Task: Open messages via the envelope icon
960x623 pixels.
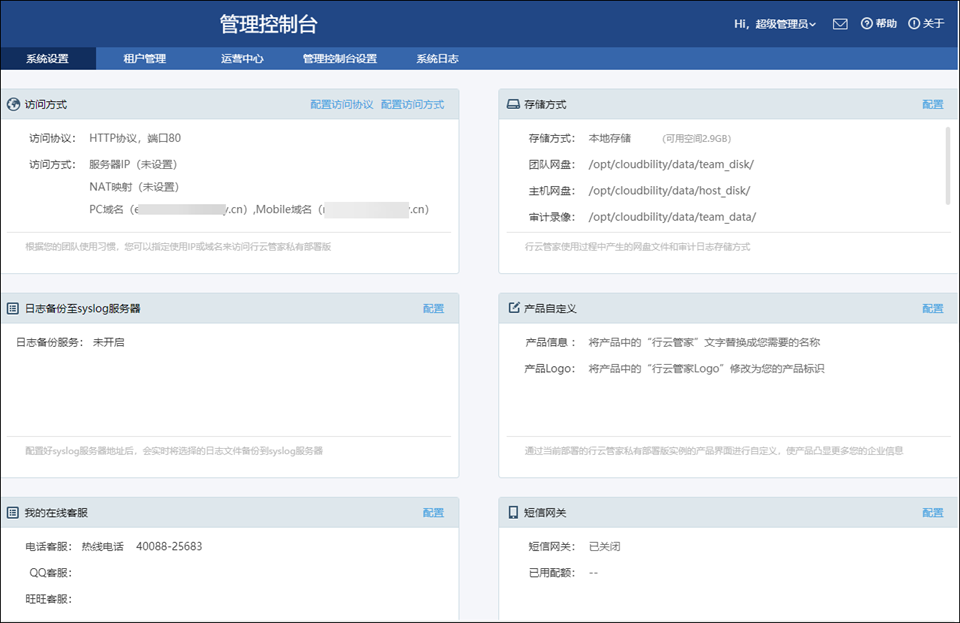Action: click(x=838, y=23)
